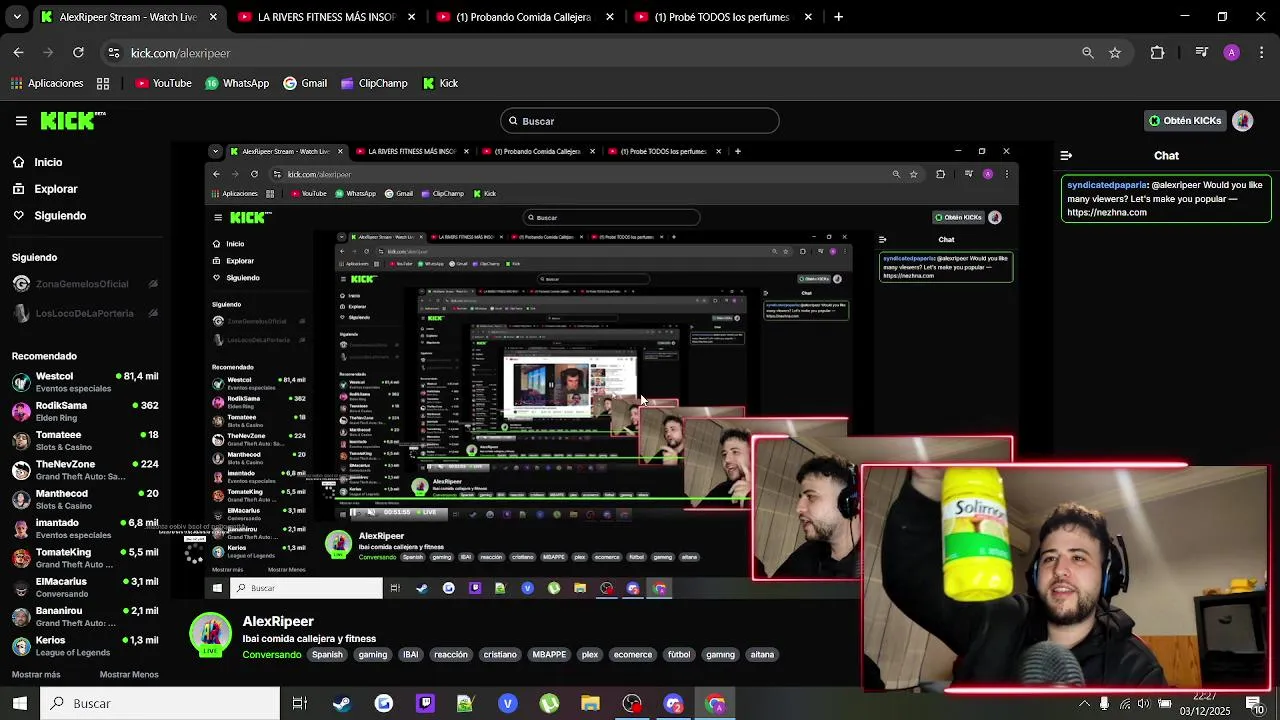
Task: Click the webcam overlay with Solimo bottle
Action: [x=1066, y=578]
